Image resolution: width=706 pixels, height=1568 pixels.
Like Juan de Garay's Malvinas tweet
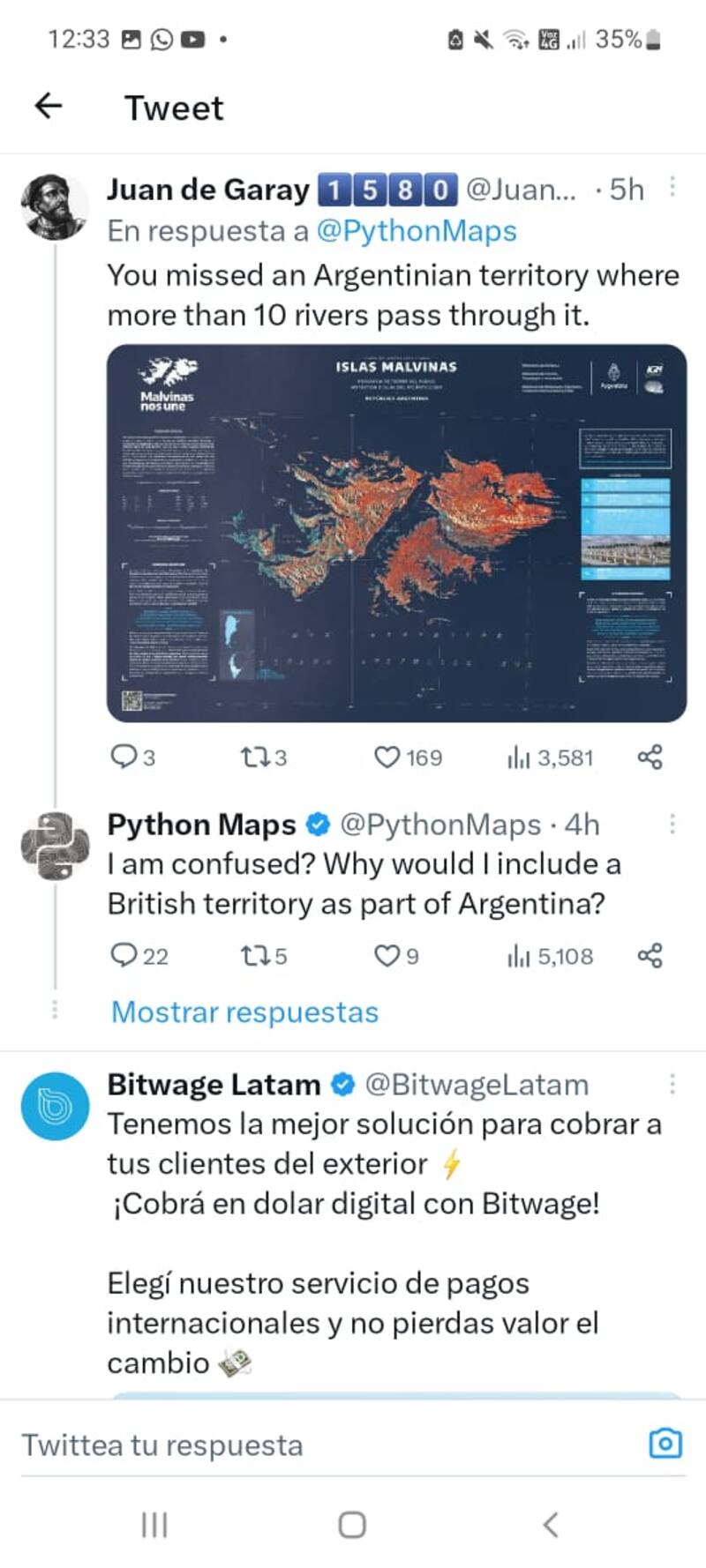tap(387, 757)
